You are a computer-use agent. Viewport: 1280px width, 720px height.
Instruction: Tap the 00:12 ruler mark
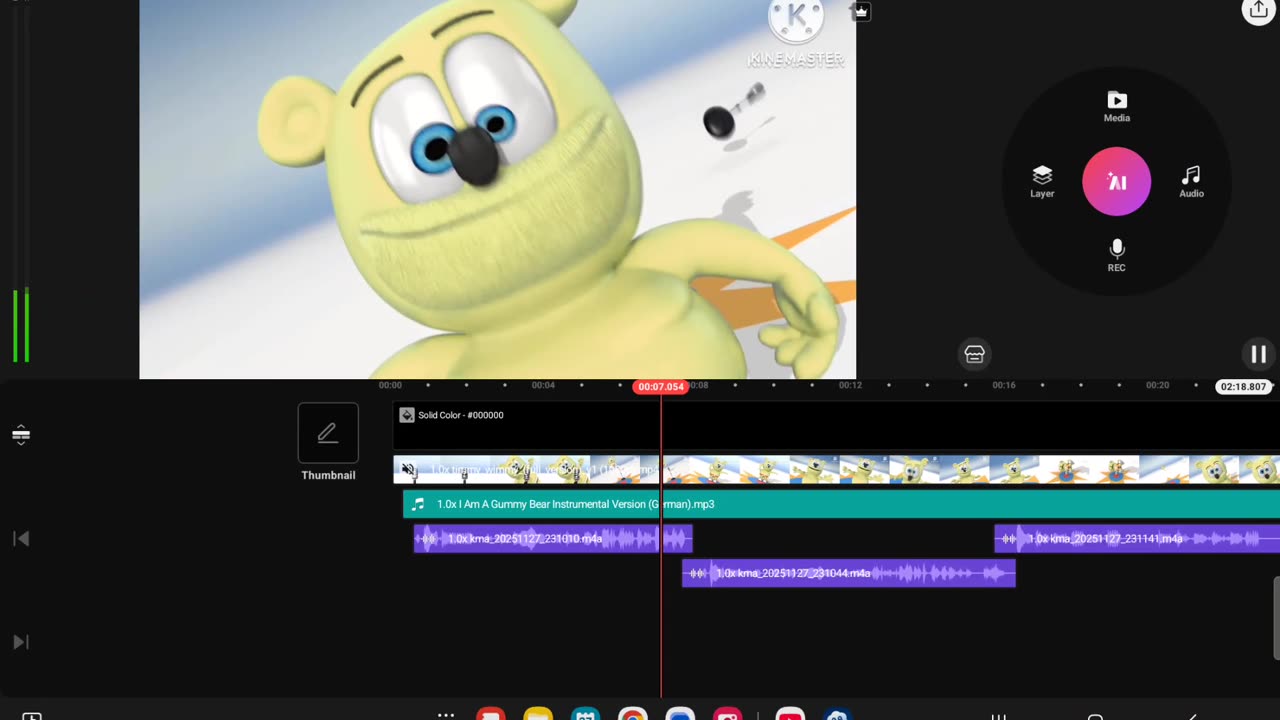pos(850,385)
